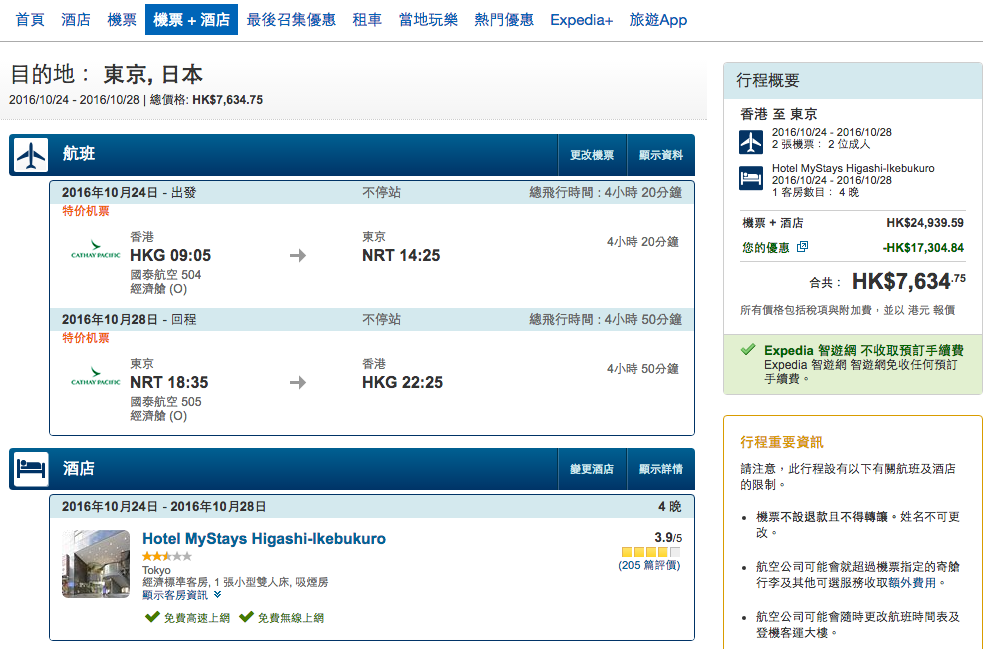
Task: Click the 國泰航空 504 flight number
Action: (x=166, y=275)
